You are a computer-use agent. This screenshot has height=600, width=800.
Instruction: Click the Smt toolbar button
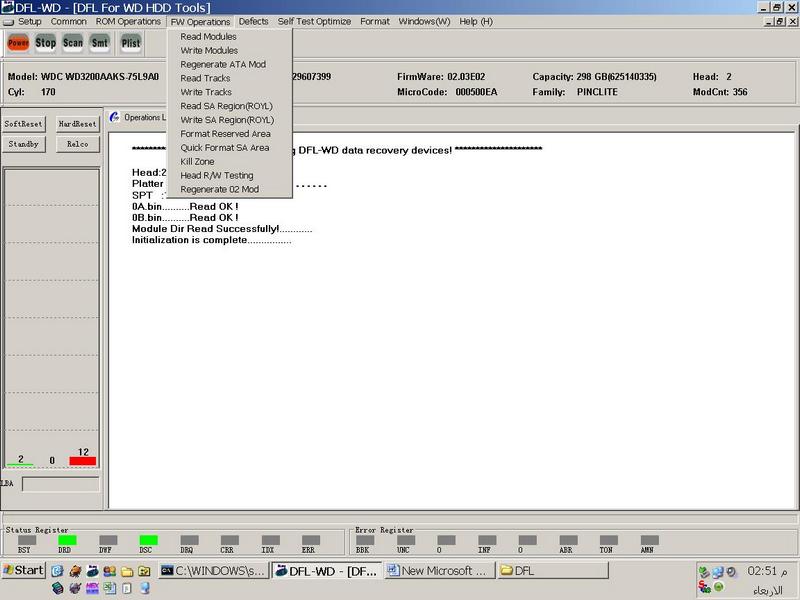(100, 43)
